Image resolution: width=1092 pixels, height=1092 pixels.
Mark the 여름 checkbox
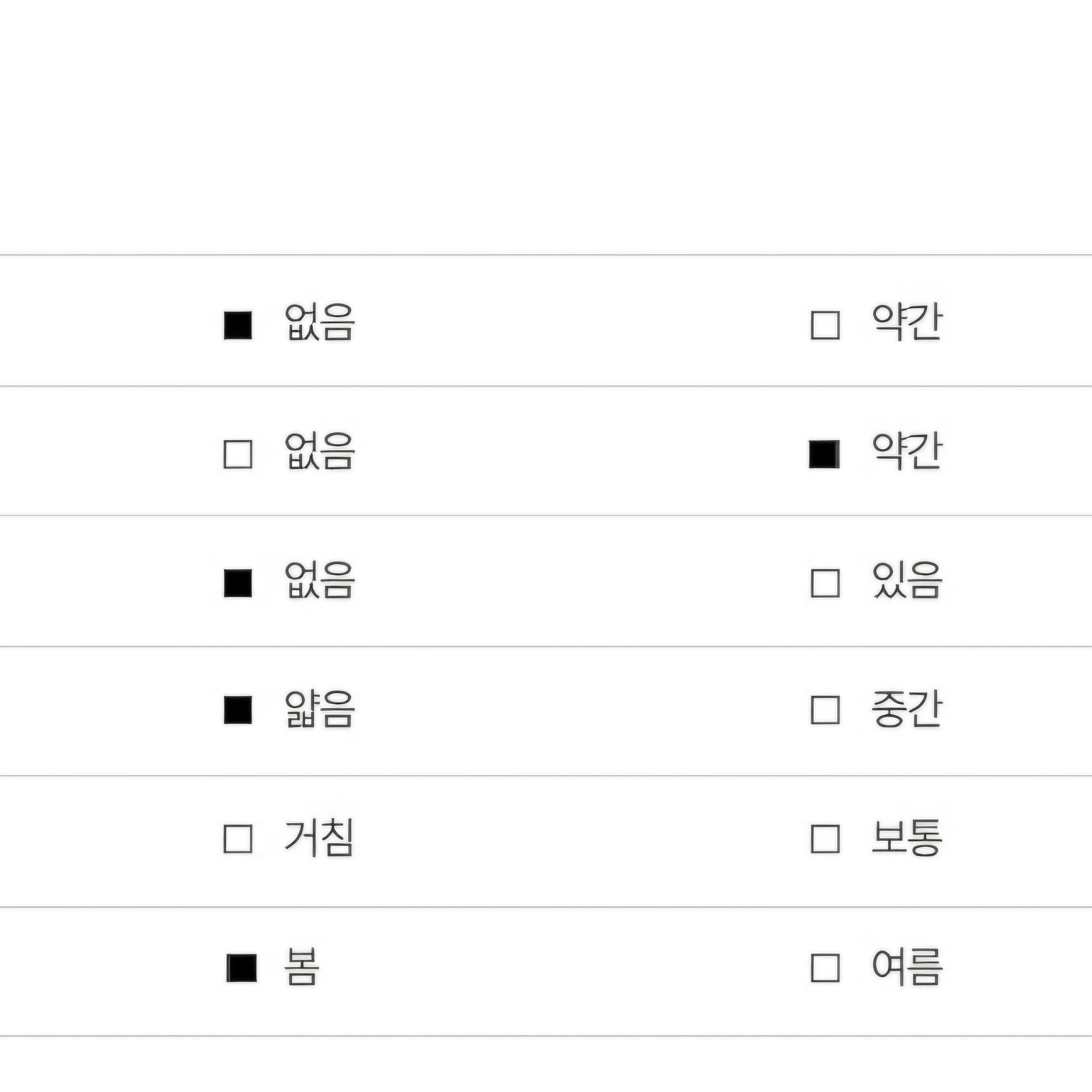[825, 968]
